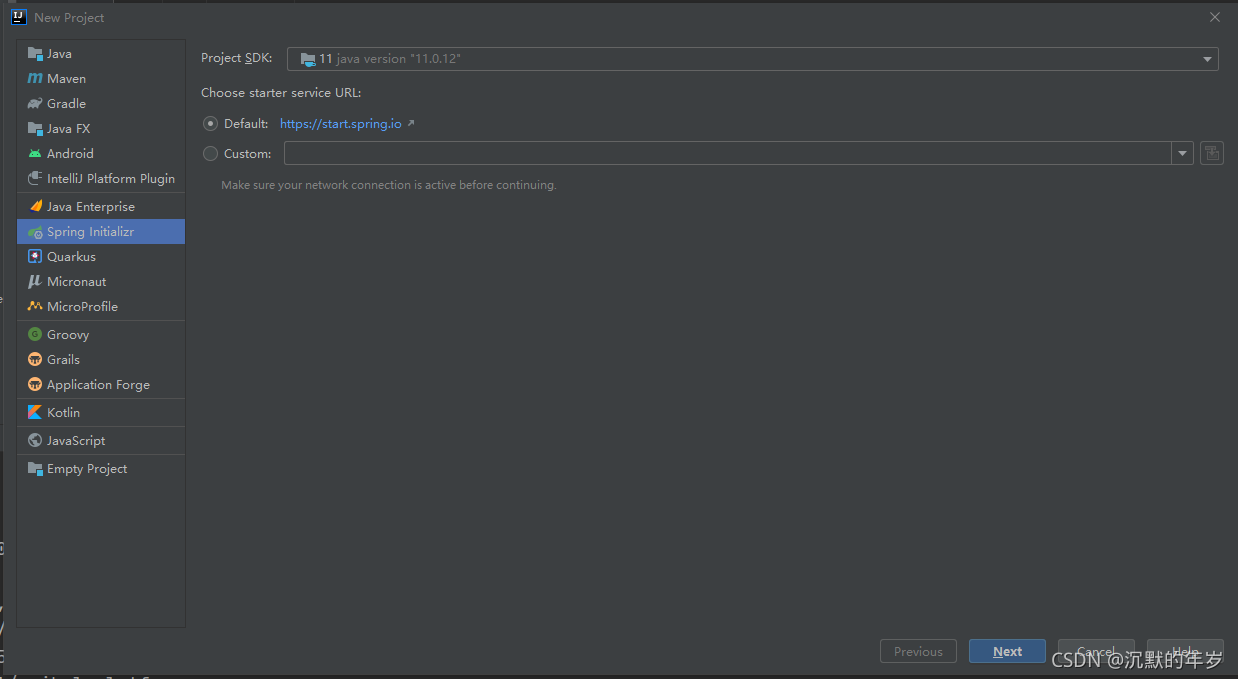Click the Android robot icon
This screenshot has width=1238, height=679.
pyautogui.click(x=35, y=154)
